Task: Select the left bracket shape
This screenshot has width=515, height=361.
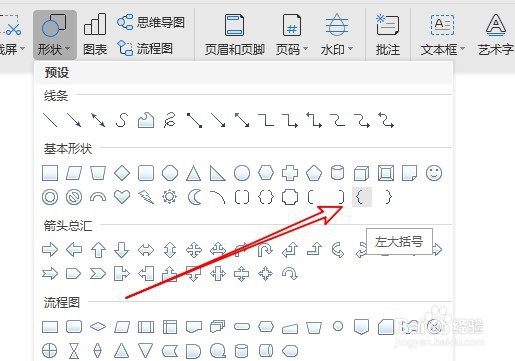Action: click(x=311, y=197)
